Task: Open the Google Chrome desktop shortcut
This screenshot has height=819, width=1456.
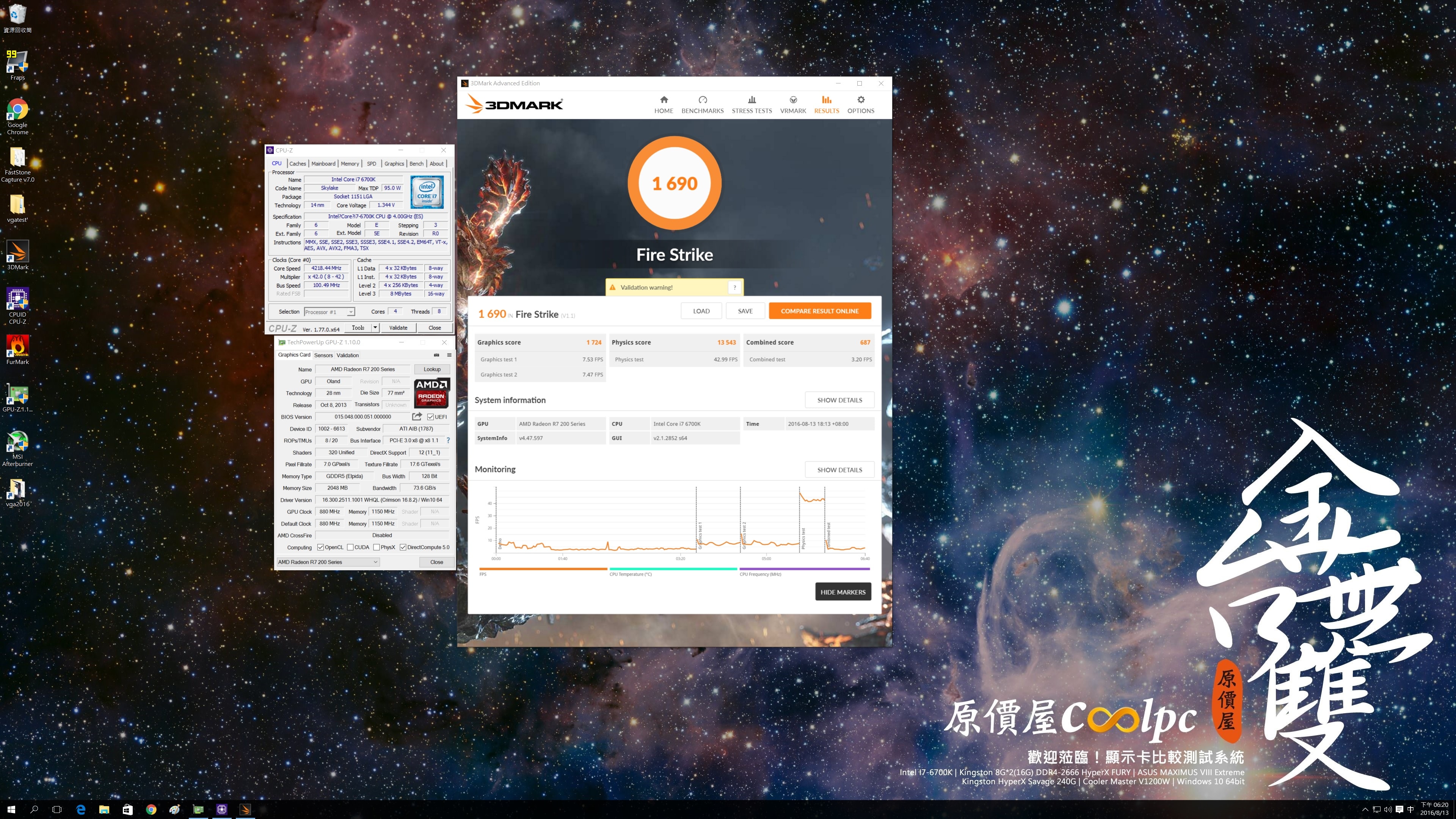Action: pos(17,116)
